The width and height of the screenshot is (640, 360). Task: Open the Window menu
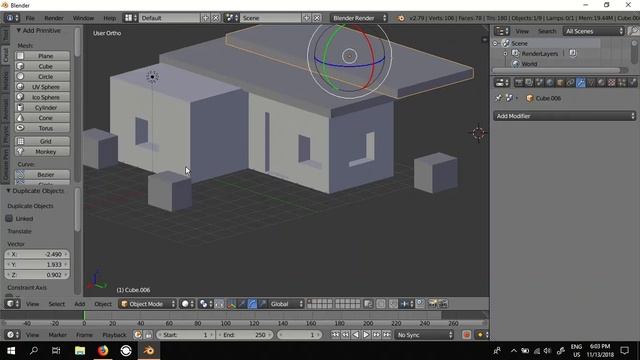(83, 18)
